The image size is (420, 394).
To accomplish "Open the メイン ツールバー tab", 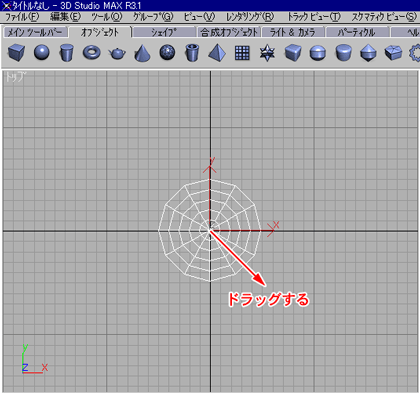I will (x=35, y=32).
